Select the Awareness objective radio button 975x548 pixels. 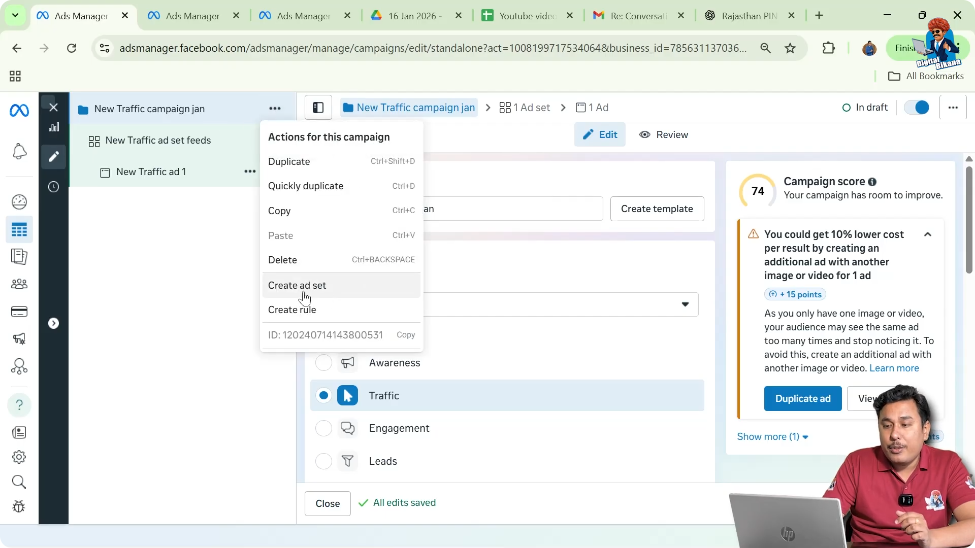323,363
